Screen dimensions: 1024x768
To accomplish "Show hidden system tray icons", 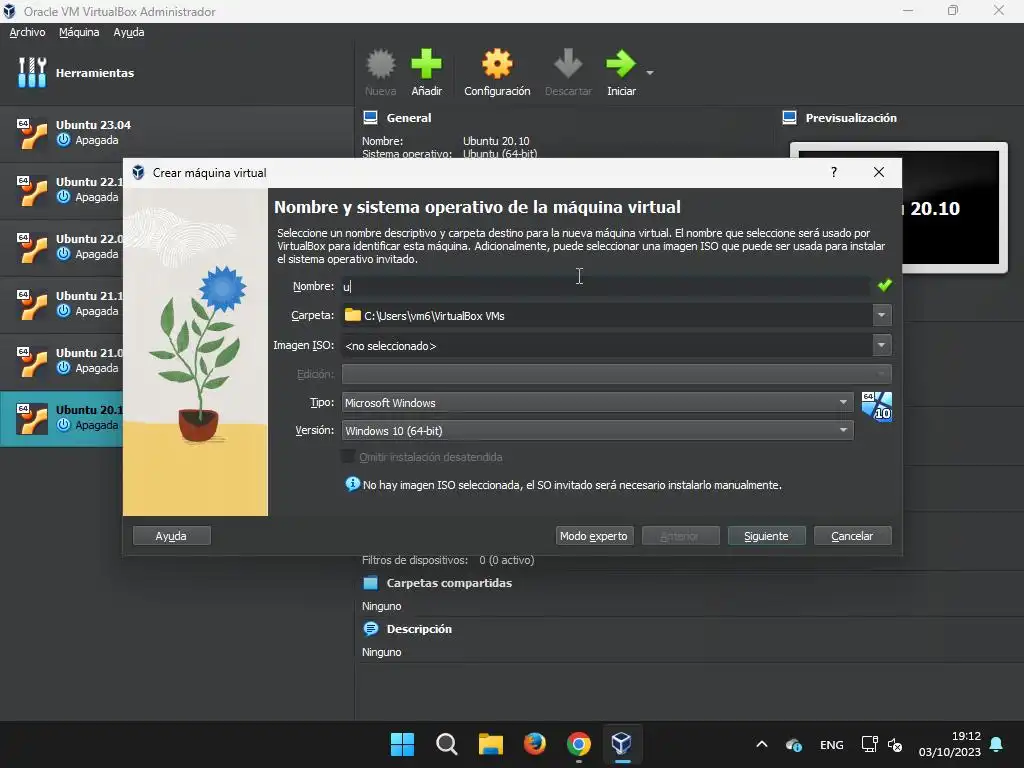I will 761,744.
